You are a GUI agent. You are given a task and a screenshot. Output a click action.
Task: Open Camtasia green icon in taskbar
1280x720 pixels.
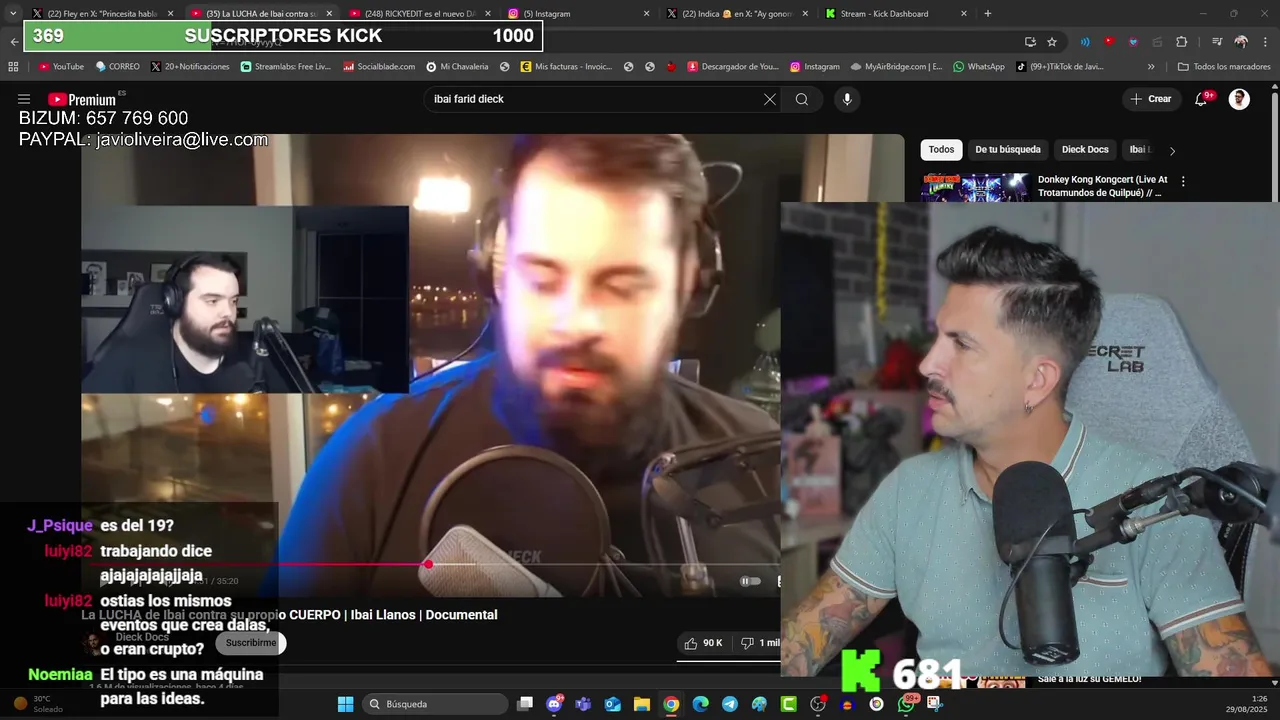[x=788, y=704]
